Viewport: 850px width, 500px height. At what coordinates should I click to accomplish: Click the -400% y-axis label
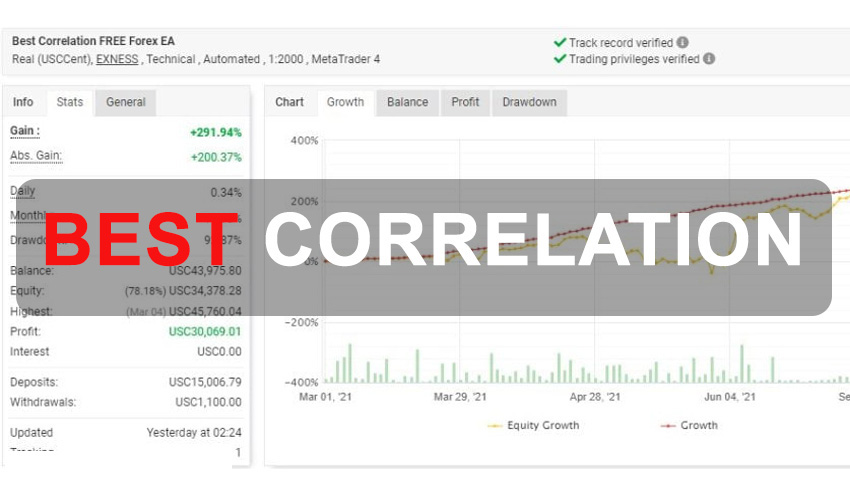[x=301, y=382]
